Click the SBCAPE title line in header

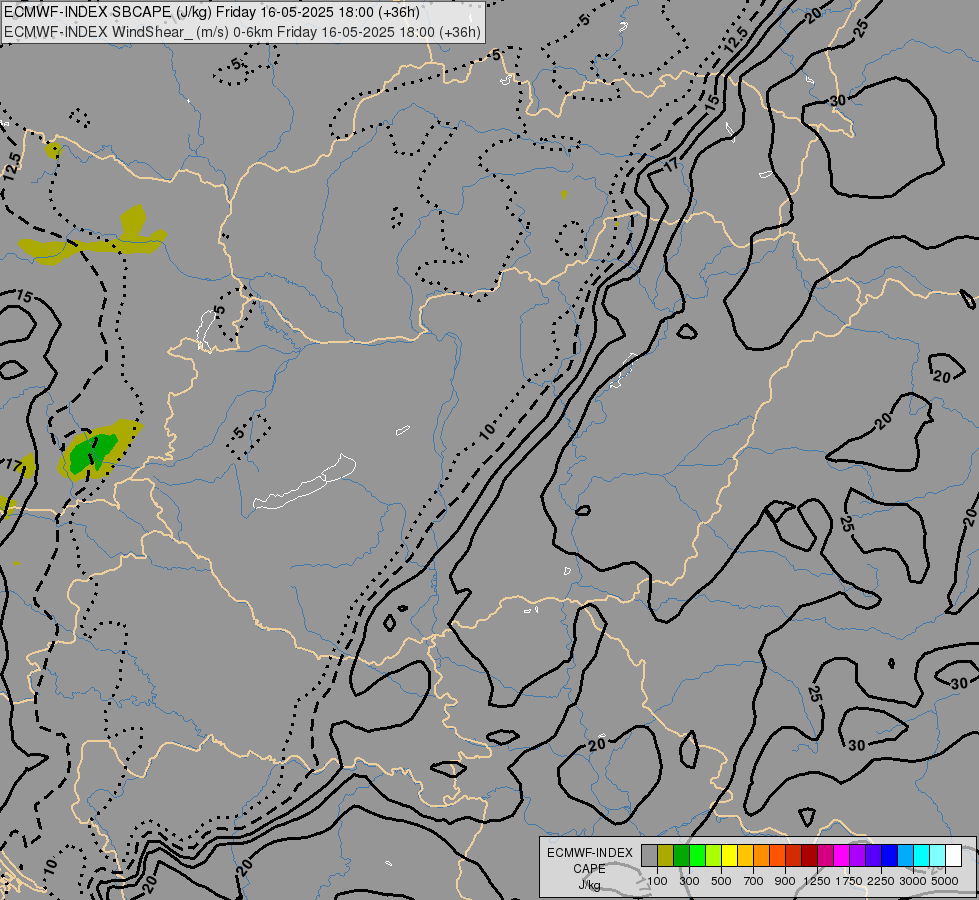(x=212, y=12)
